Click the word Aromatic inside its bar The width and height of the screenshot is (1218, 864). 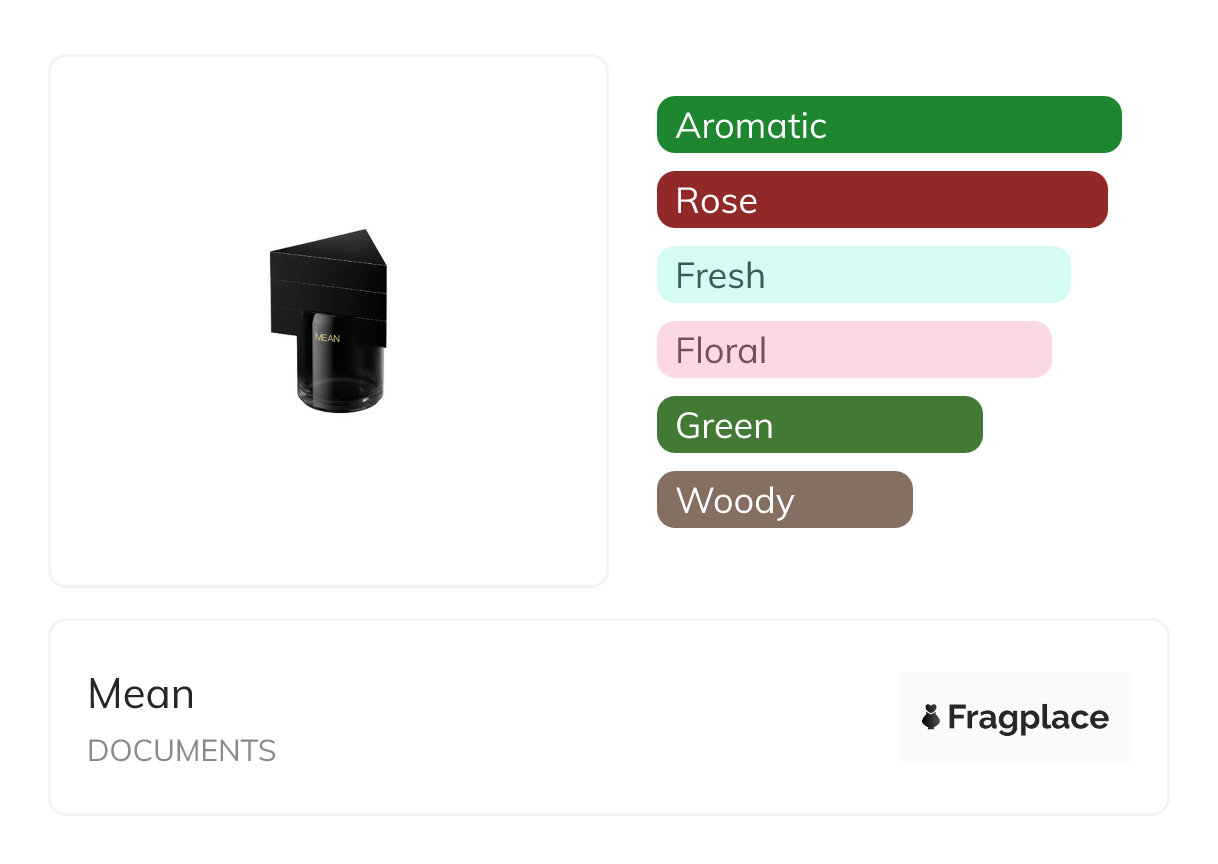pos(751,126)
